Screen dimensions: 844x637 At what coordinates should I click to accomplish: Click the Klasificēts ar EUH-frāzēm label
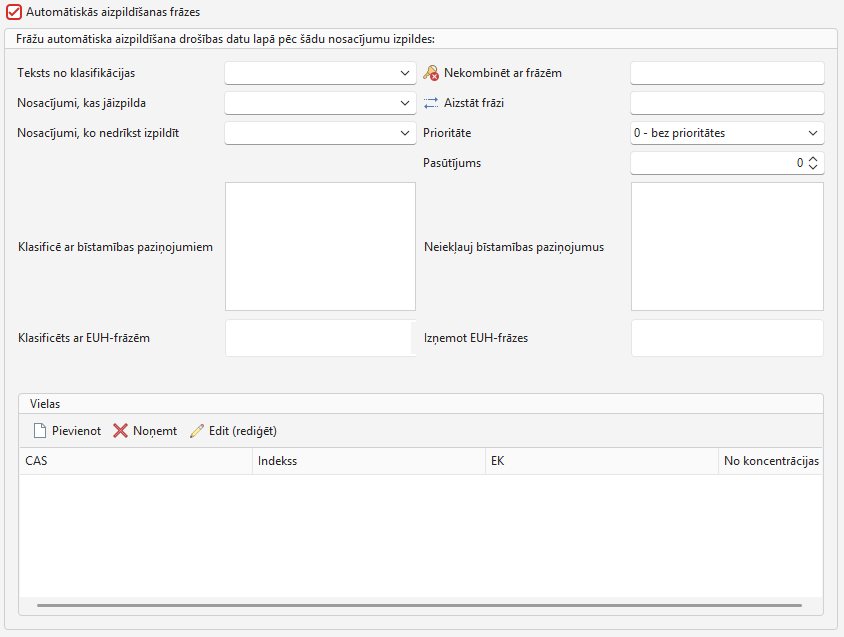84,338
